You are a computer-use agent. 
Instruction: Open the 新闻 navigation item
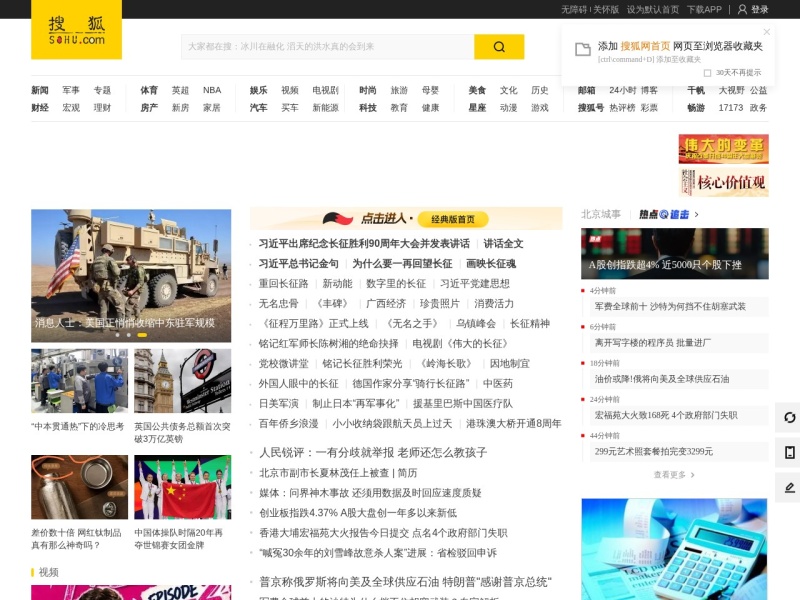pyautogui.click(x=40, y=90)
